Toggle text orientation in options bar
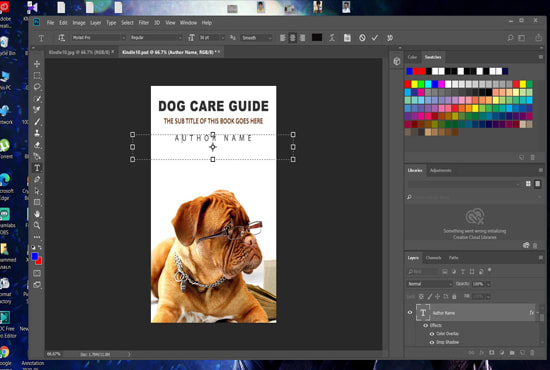The height and width of the screenshot is (370, 550). point(62,38)
